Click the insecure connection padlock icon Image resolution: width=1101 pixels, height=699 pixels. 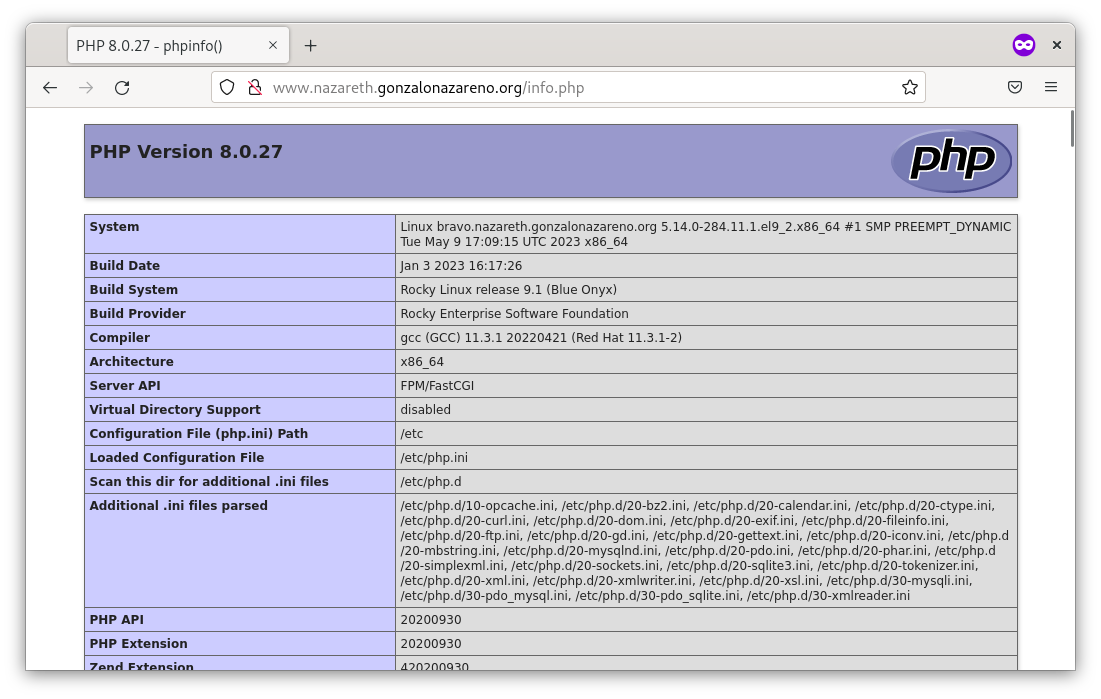coord(254,88)
